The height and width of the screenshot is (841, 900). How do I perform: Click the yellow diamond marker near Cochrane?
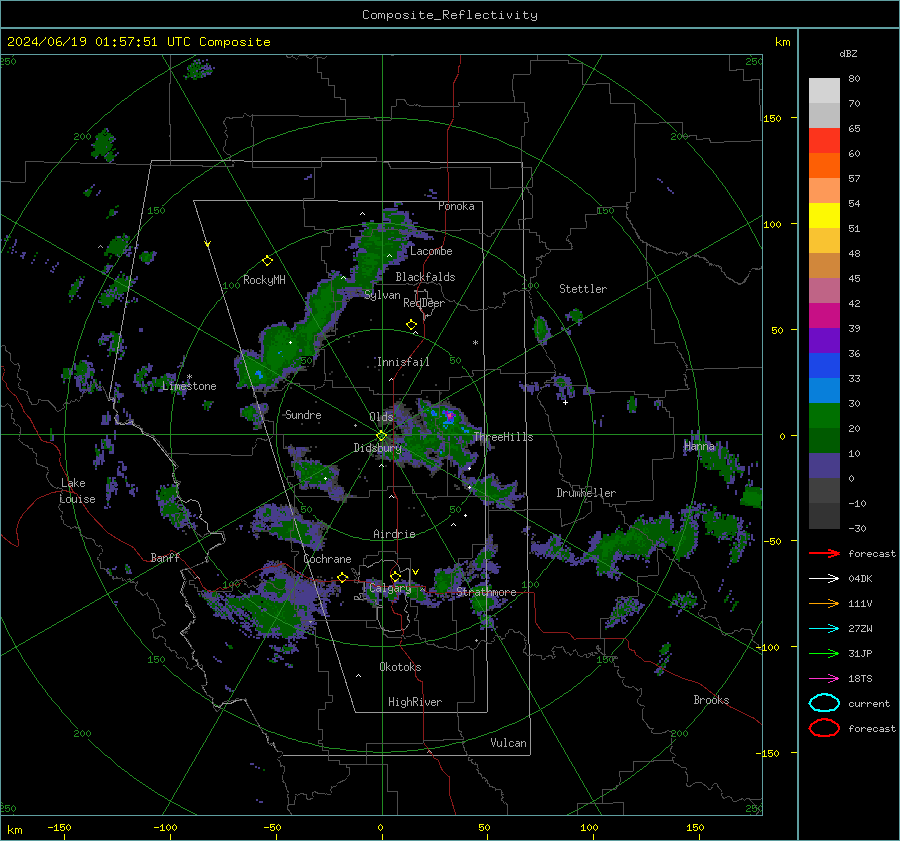[343, 577]
